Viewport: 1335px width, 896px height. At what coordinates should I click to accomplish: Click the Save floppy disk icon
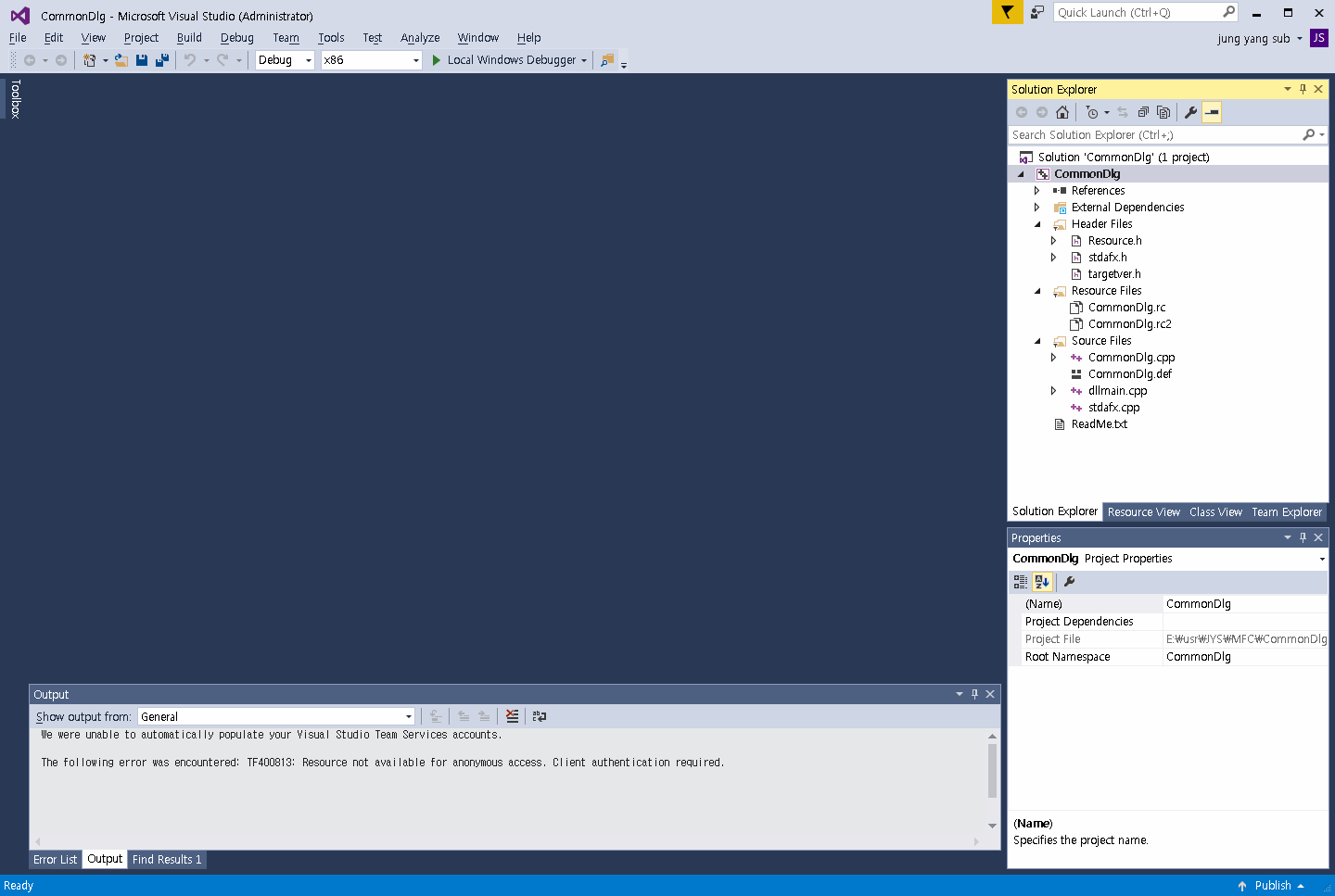click(142, 60)
